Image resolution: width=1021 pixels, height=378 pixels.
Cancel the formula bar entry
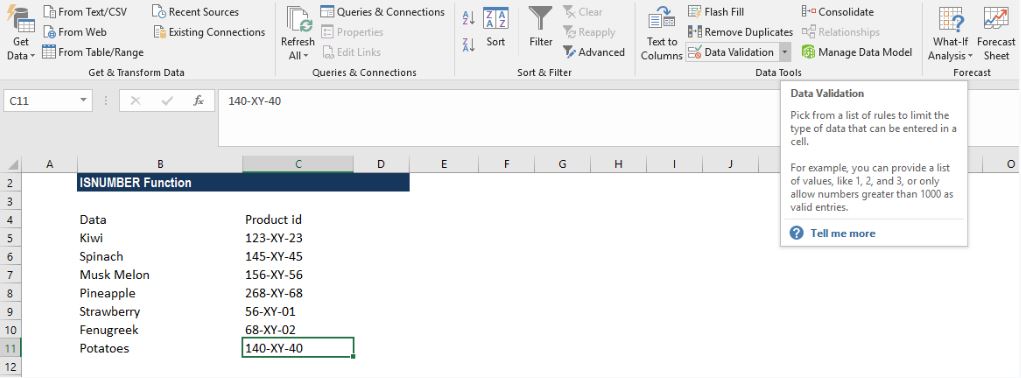click(x=135, y=101)
